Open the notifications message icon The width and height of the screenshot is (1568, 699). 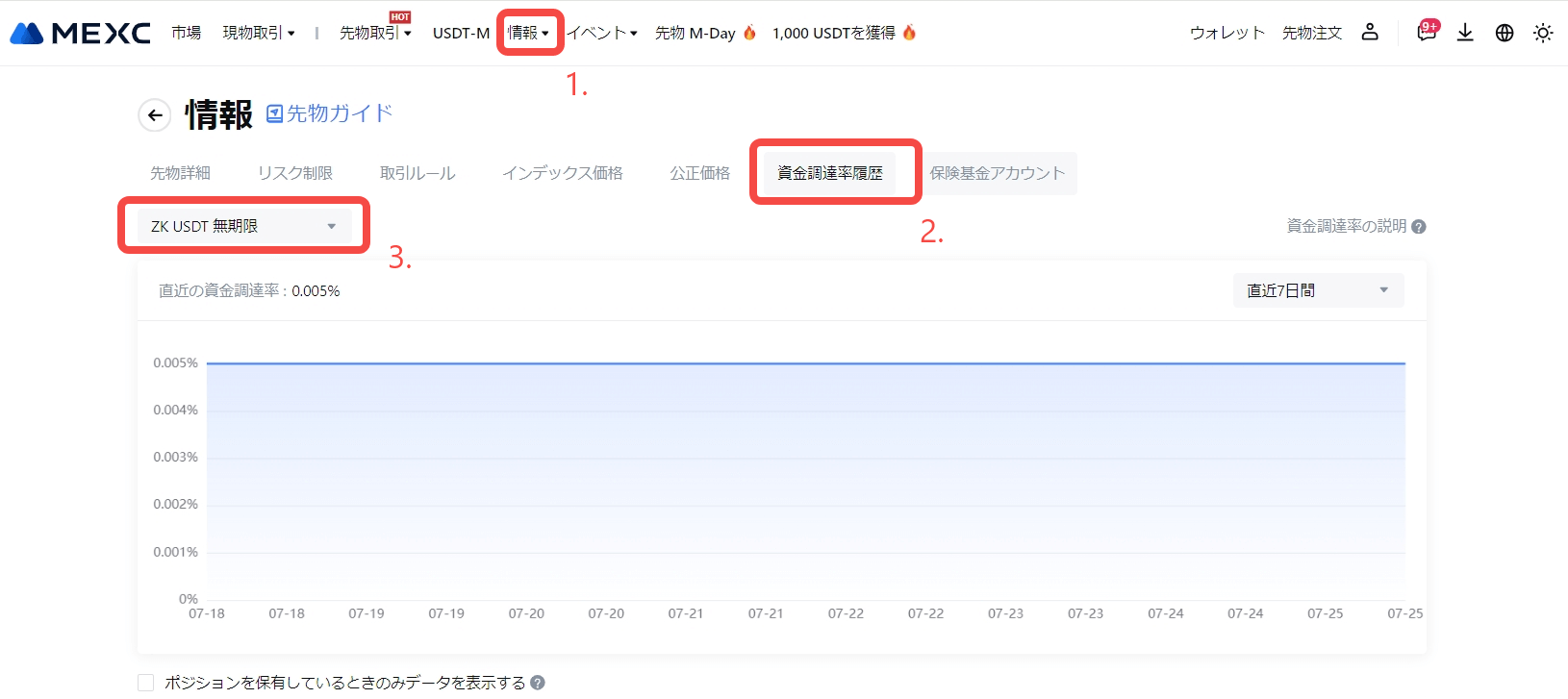pyautogui.click(x=1426, y=33)
